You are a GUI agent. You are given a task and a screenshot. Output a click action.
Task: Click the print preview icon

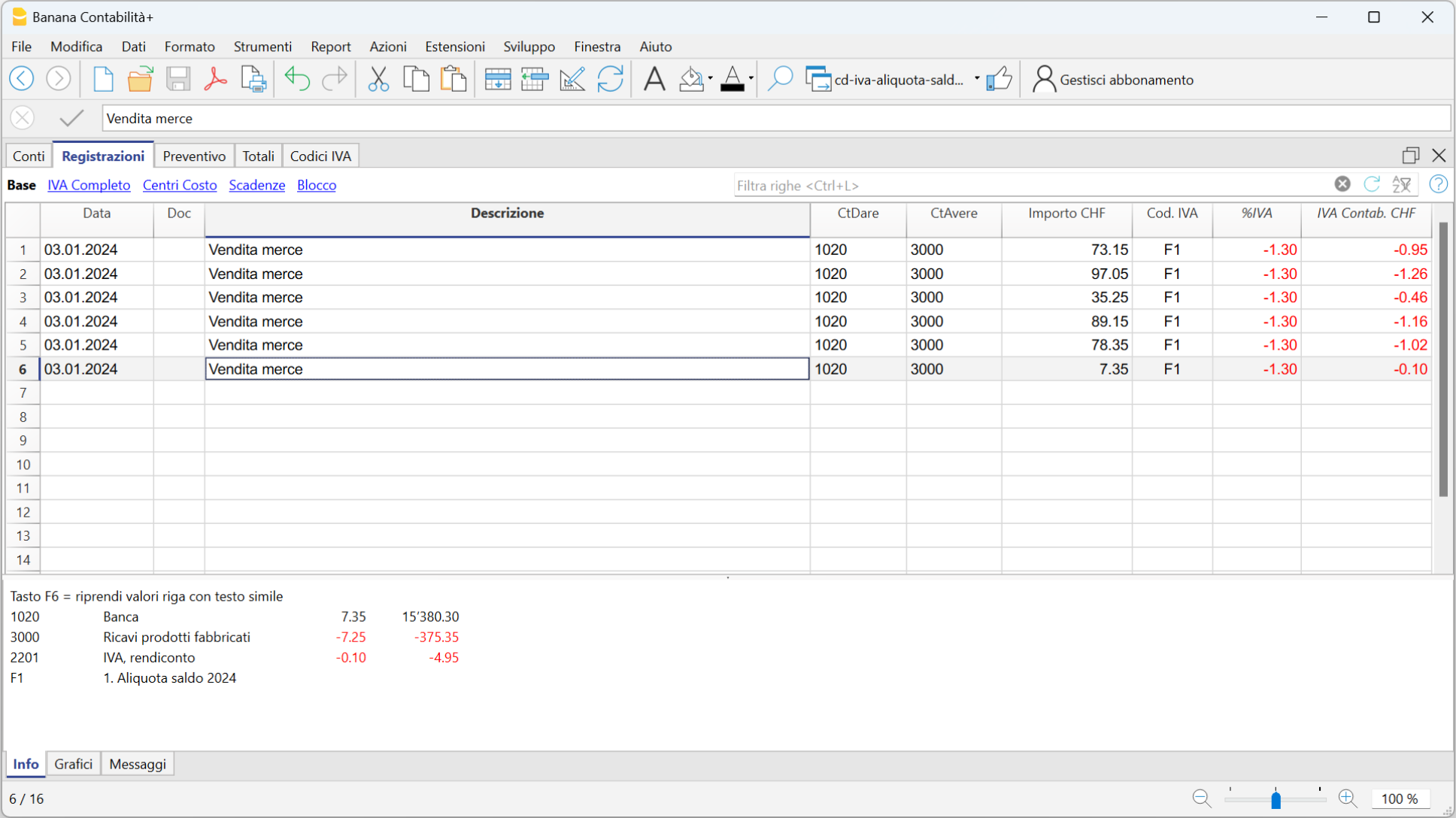253,79
